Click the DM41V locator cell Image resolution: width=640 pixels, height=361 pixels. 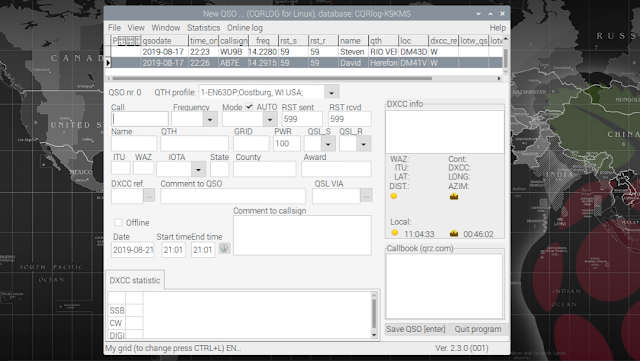[413, 63]
